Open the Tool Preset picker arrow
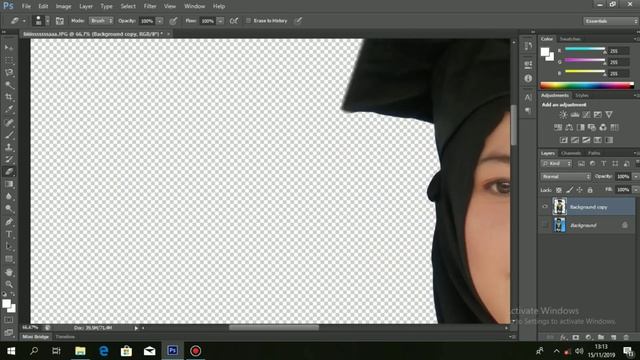The width and height of the screenshot is (640, 360). [x=24, y=21]
